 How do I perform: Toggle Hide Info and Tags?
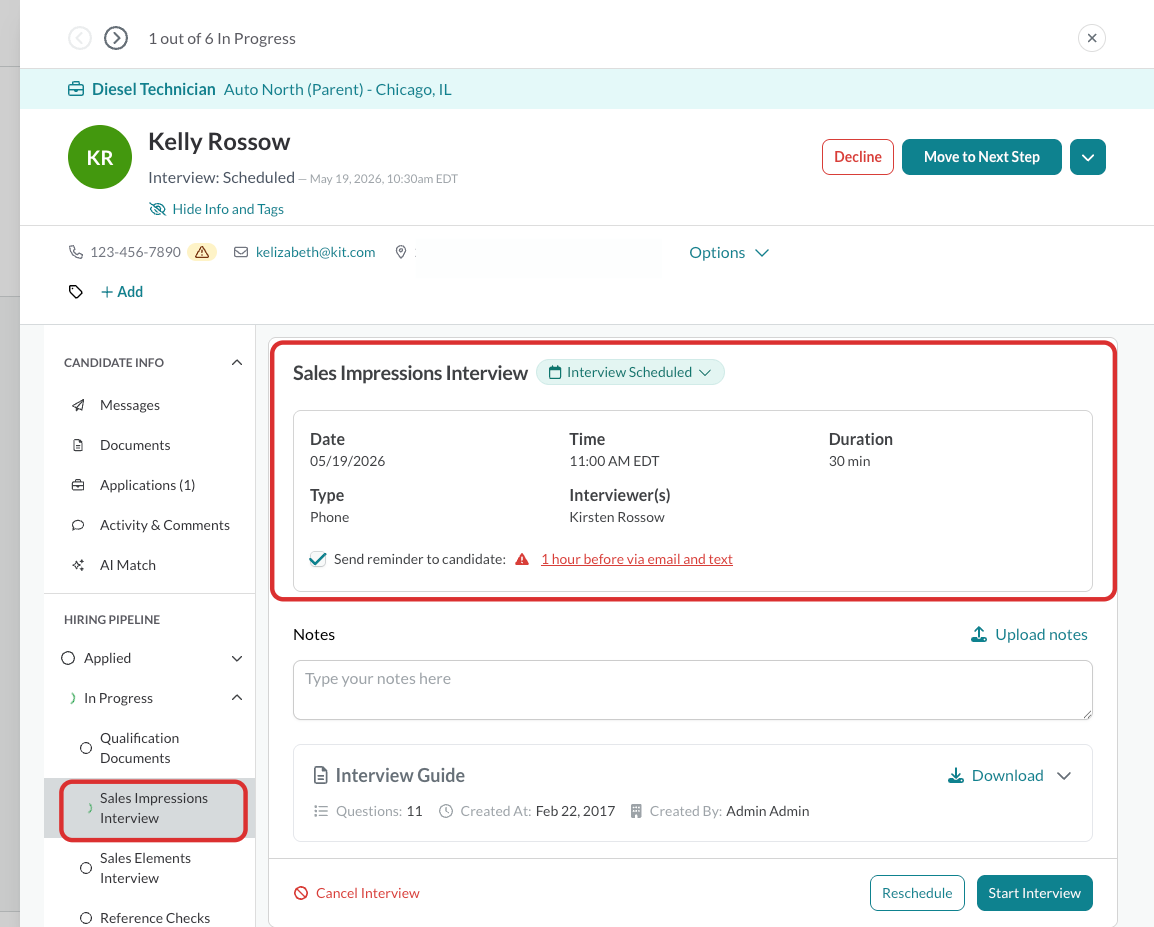click(x=216, y=209)
